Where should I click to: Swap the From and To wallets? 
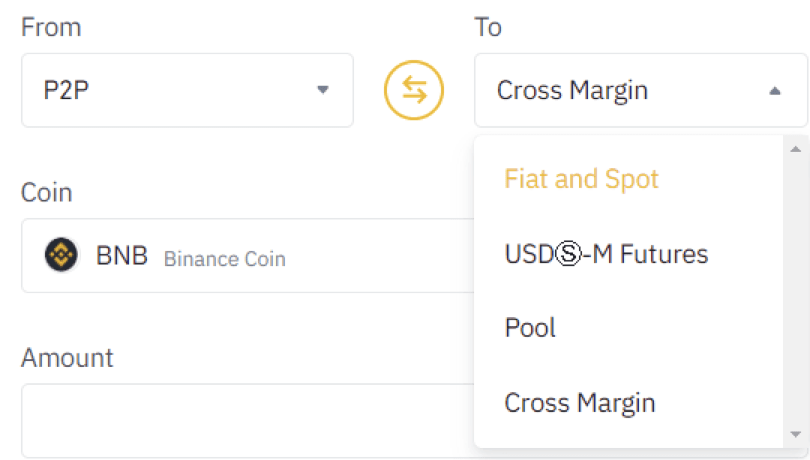point(414,90)
